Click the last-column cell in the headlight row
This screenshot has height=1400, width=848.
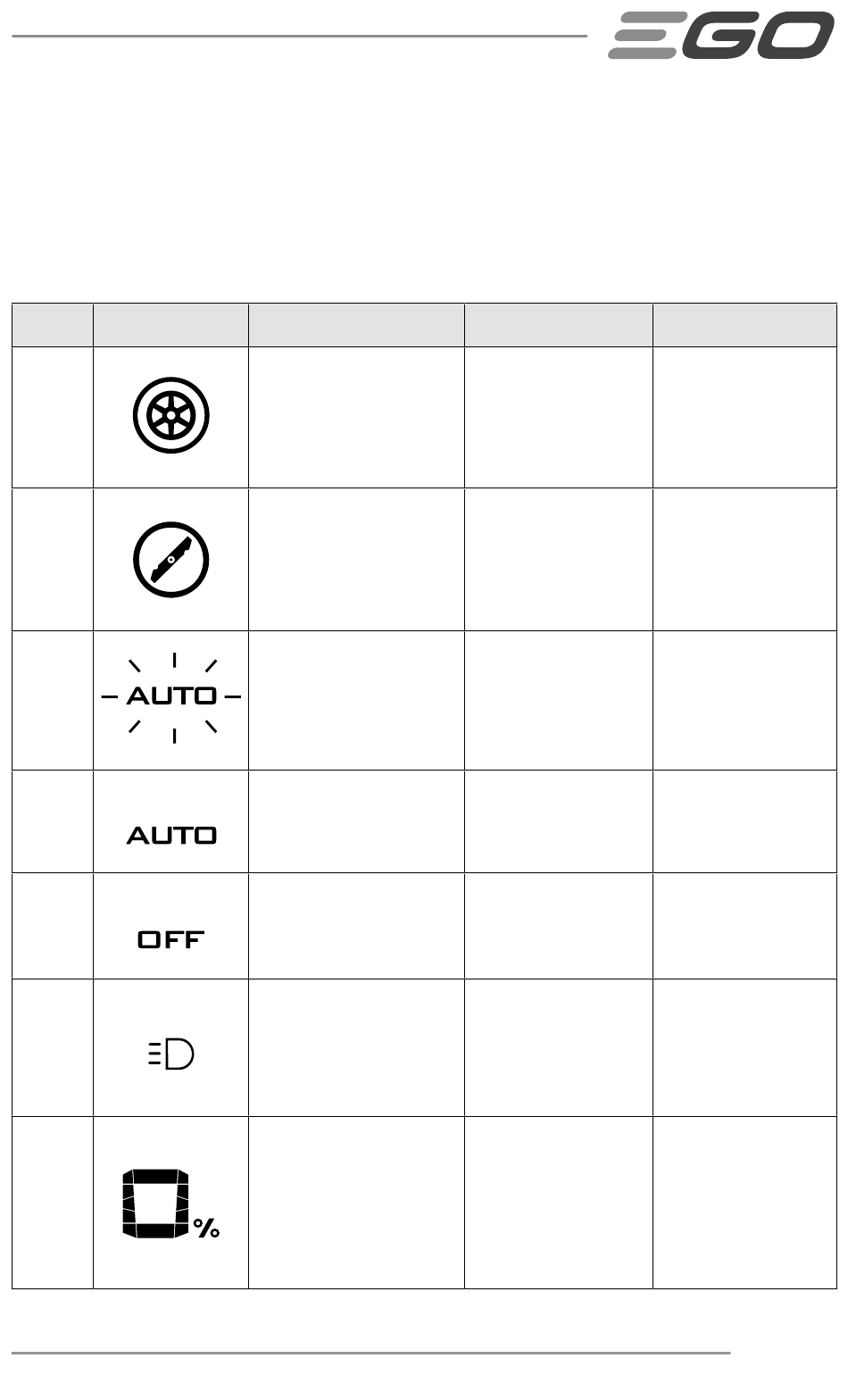744,1047
